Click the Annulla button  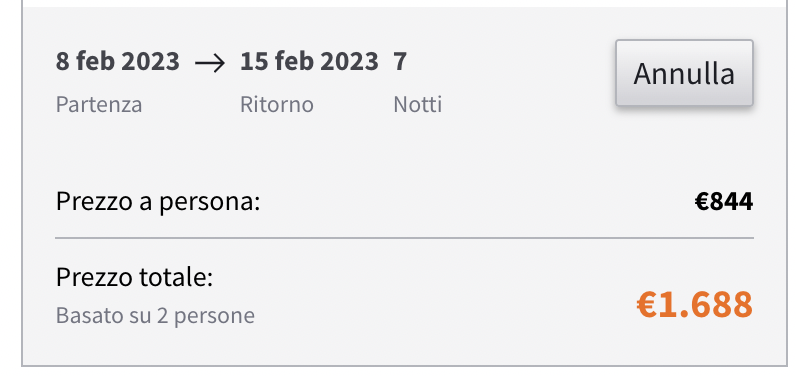point(684,73)
